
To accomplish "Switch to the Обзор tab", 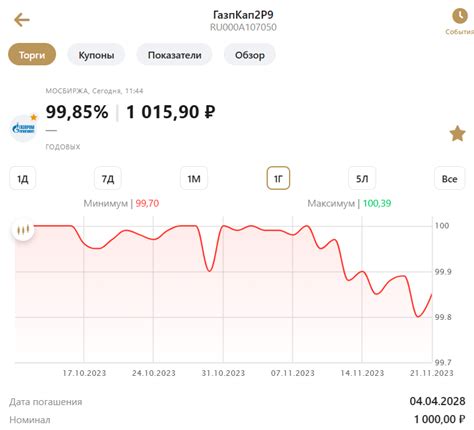I will click(250, 55).
